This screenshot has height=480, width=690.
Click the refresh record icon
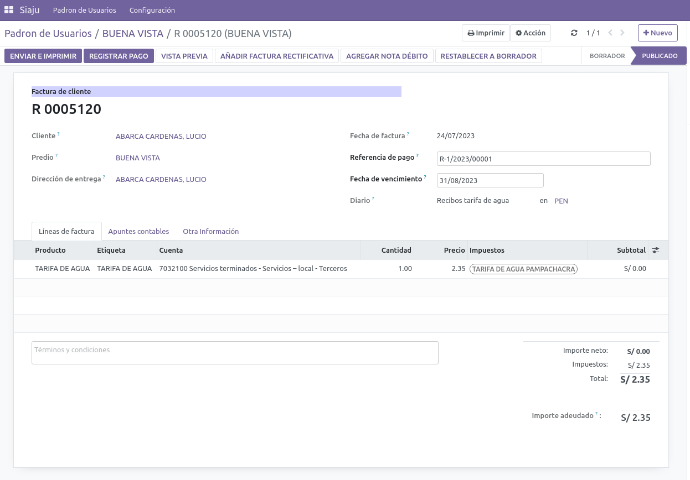click(574, 33)
